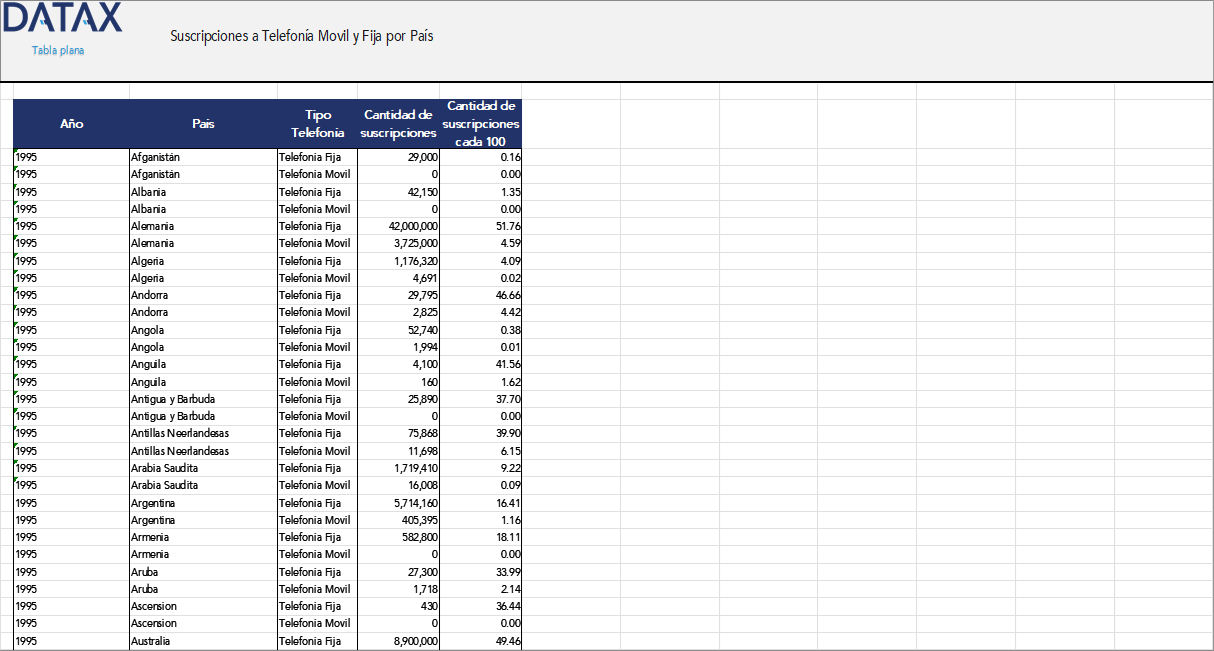Screen dimensions: 1214x651
Task: Click the Cantidad de suscripciones header
Action: point(398,124)
